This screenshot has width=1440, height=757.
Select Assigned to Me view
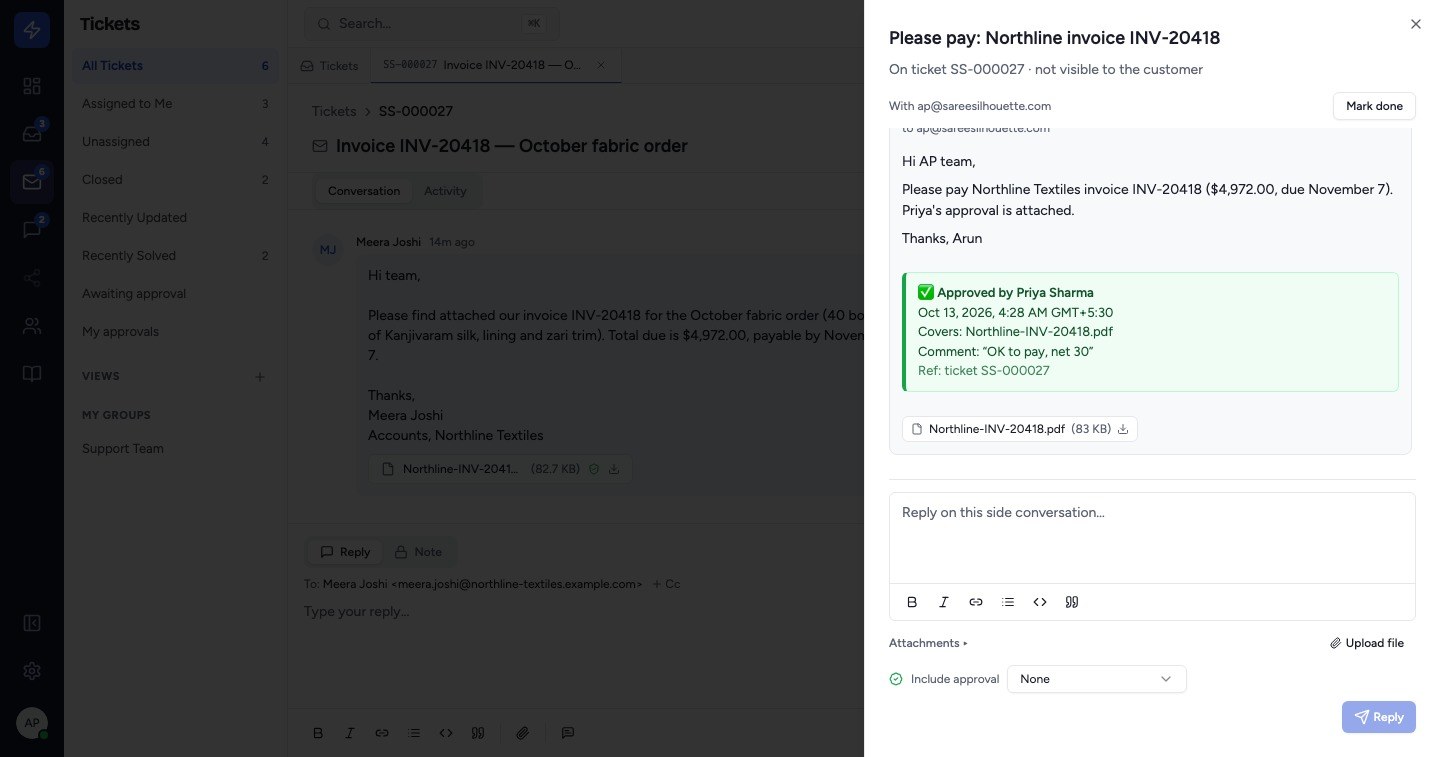click(175, 104)
